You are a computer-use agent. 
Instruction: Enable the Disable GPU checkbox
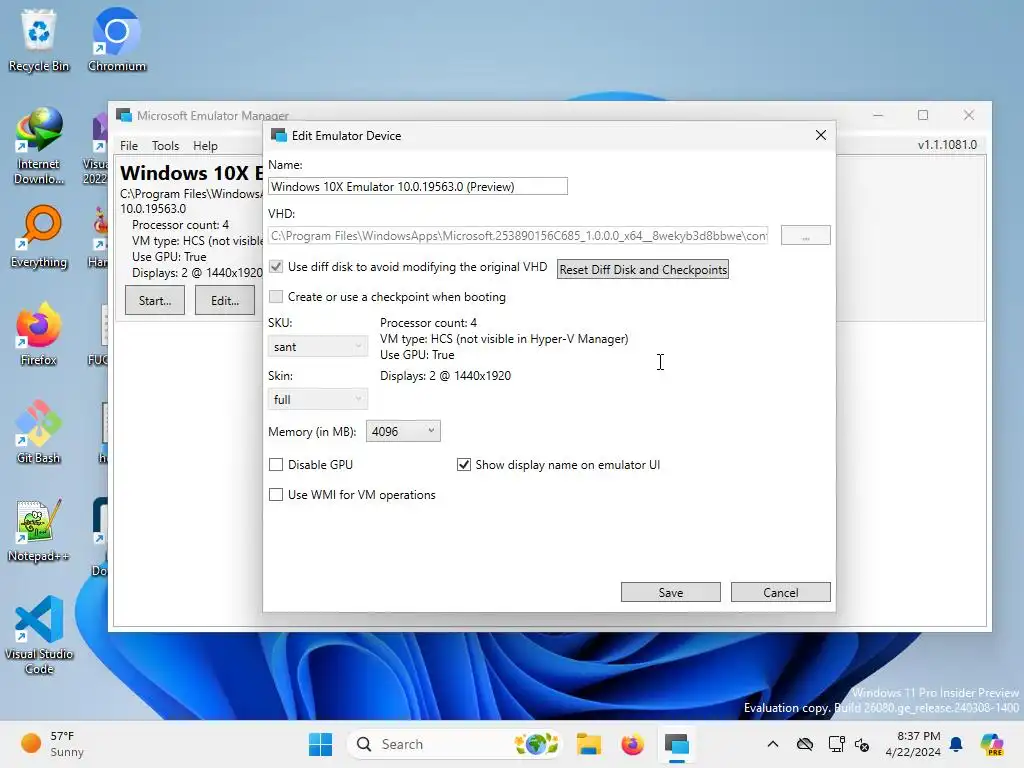click(x=276, y=464)
